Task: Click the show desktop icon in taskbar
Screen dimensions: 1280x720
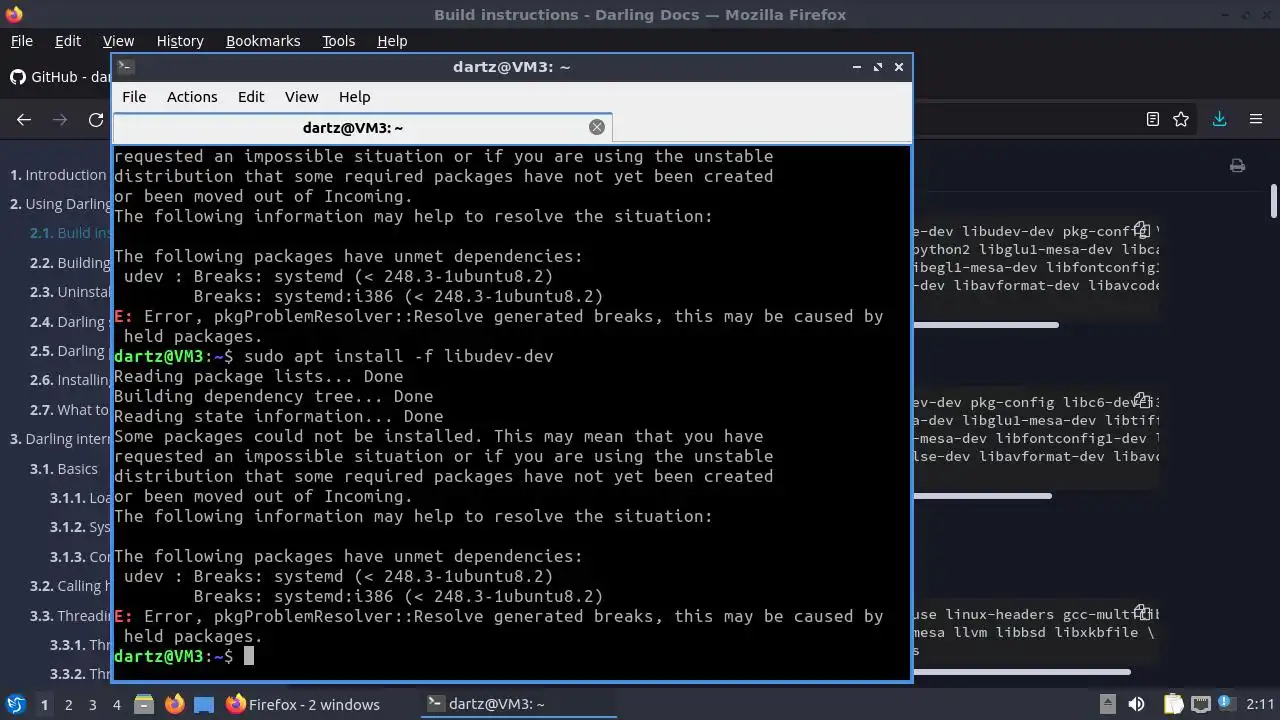Action: pyautogui.click(x=204, y=704)
